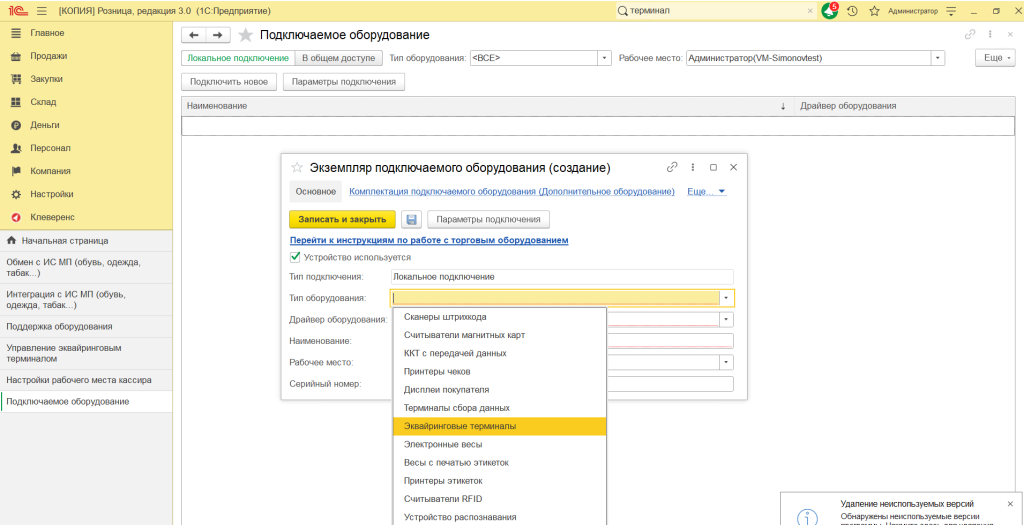Select Сканеры штрихкода from the list
This screenshot has height=525, width=1024.
pyautogui.click(x=500, y=317)
